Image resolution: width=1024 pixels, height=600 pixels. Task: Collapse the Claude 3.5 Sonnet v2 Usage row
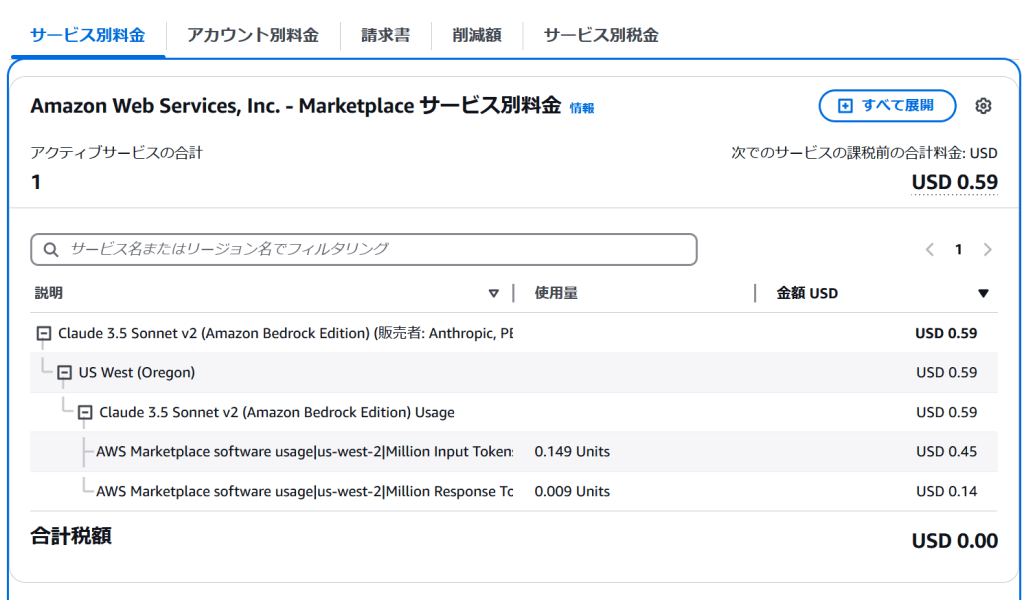85,413
